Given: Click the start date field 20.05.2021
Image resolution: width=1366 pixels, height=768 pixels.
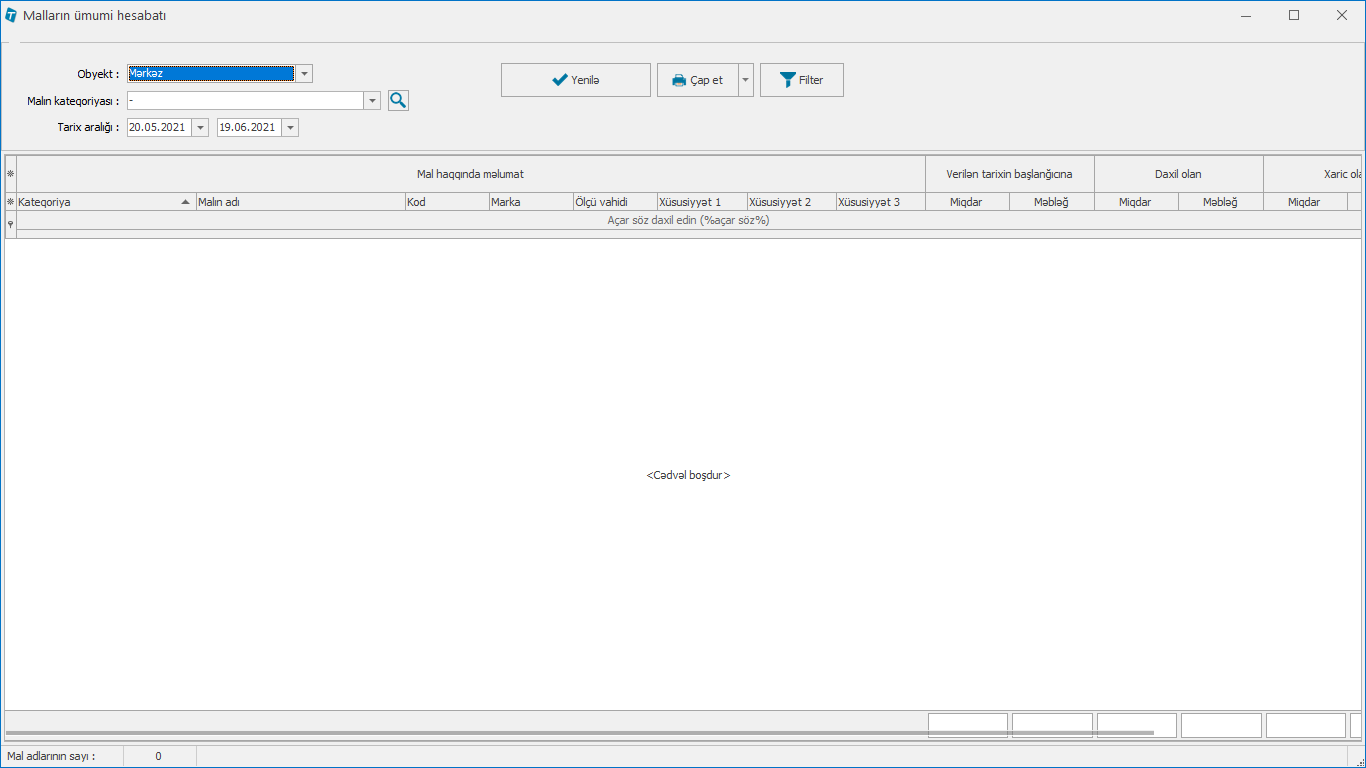Looking at the screenshot, I should pyautogui.click(x=158, y=127).
